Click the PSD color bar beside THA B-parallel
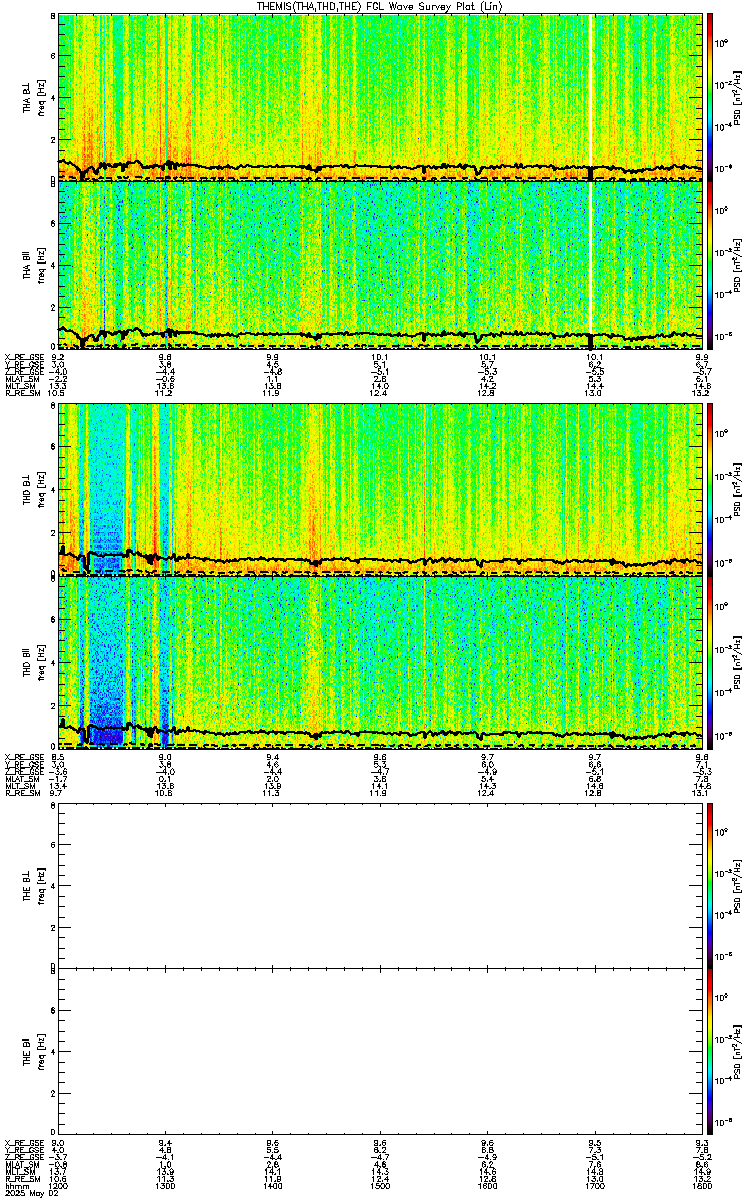The width and height of the screenshot is (750, 1200). coord(710,264)
